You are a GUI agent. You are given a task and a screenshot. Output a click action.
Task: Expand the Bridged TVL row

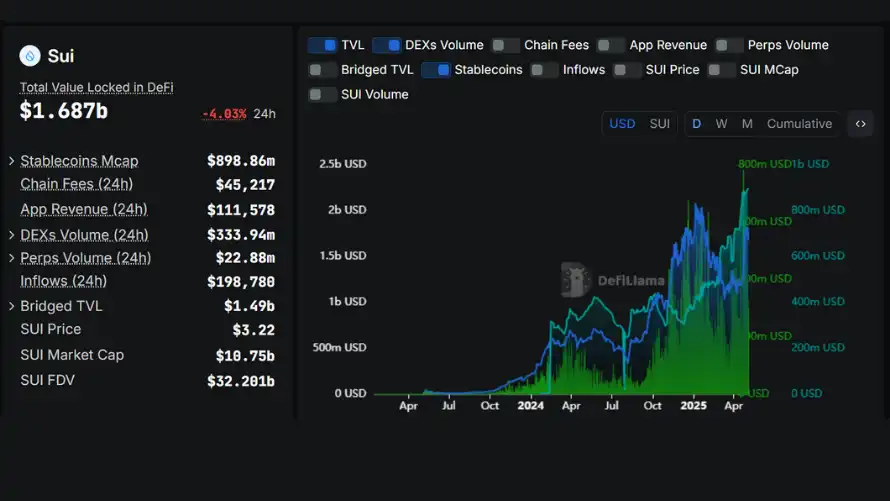11,306
